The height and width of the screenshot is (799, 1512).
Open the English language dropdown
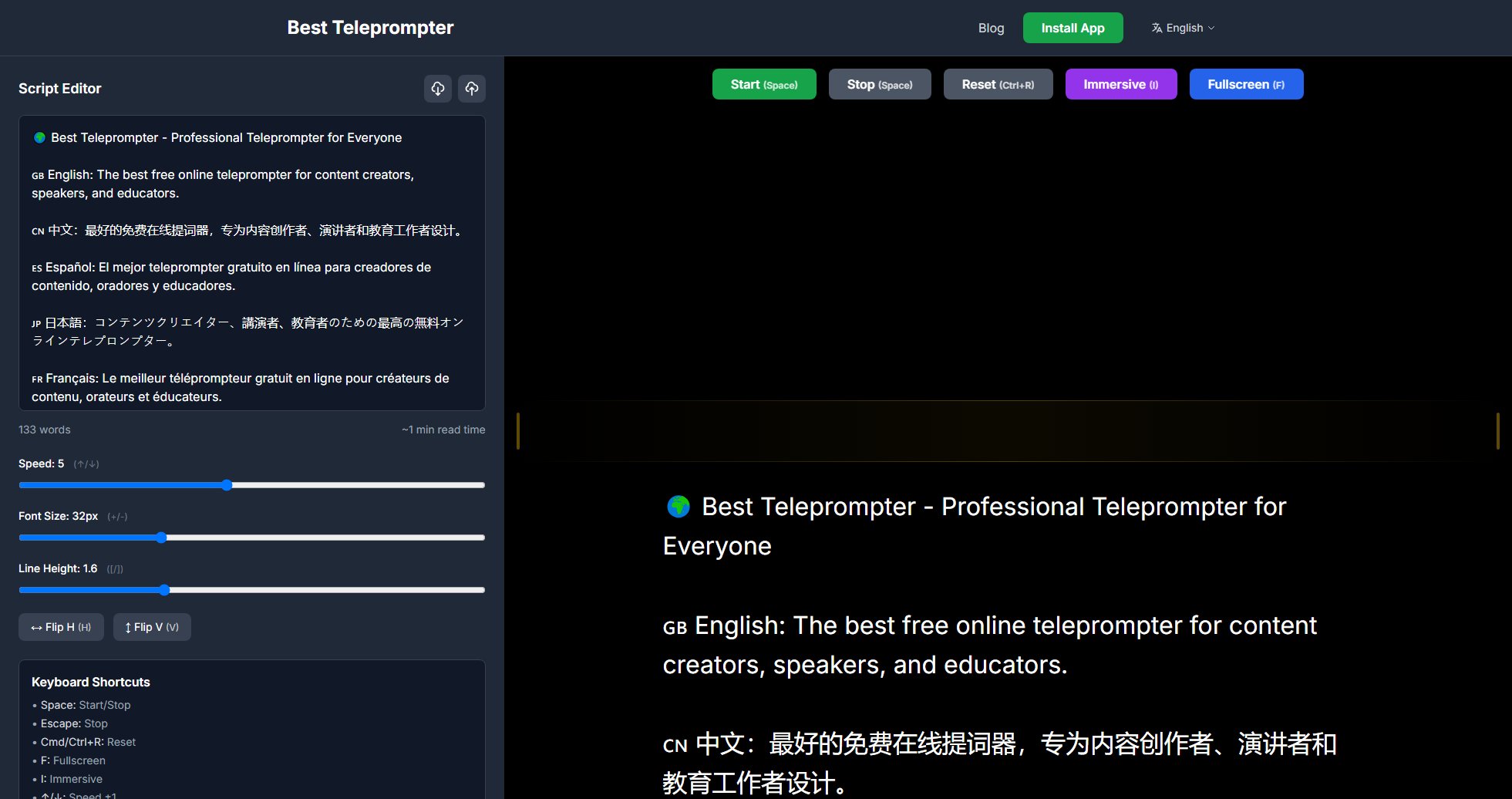pos(1184,28)
